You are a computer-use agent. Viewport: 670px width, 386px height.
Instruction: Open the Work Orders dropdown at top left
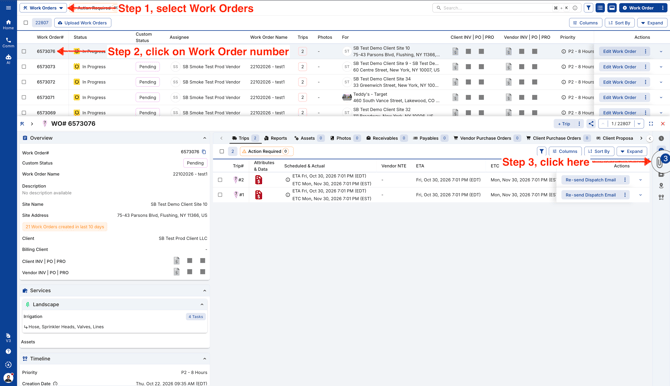[43, 8]
